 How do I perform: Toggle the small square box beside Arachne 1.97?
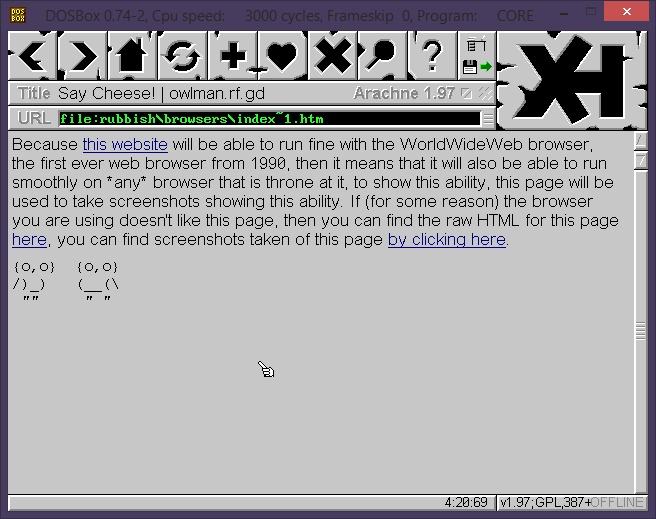click(466, 93)
